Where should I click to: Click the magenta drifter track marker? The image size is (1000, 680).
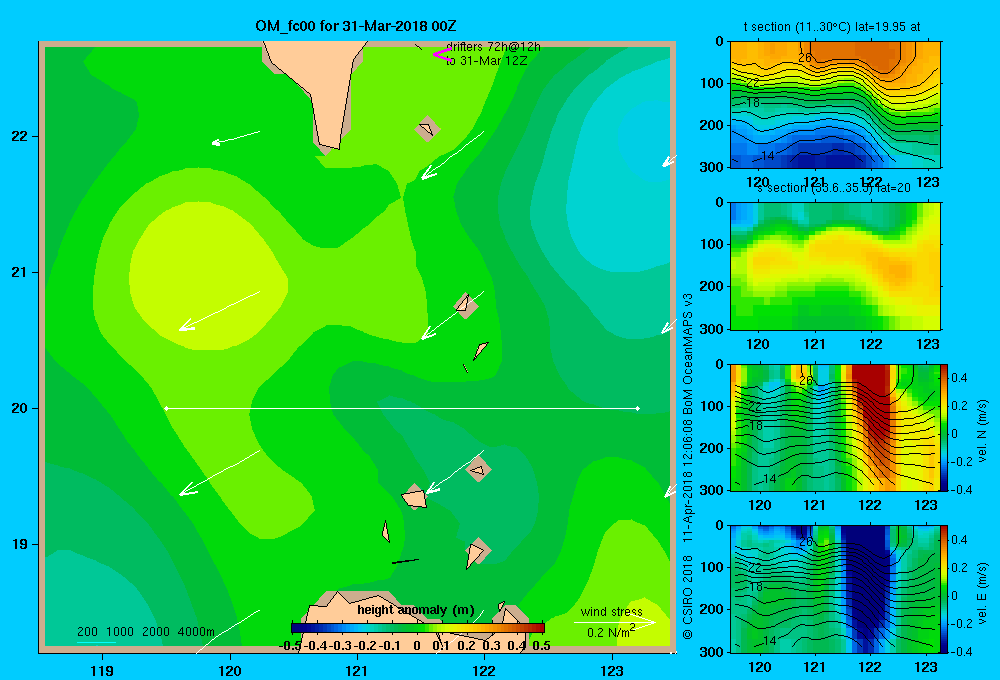pos(441,54)
